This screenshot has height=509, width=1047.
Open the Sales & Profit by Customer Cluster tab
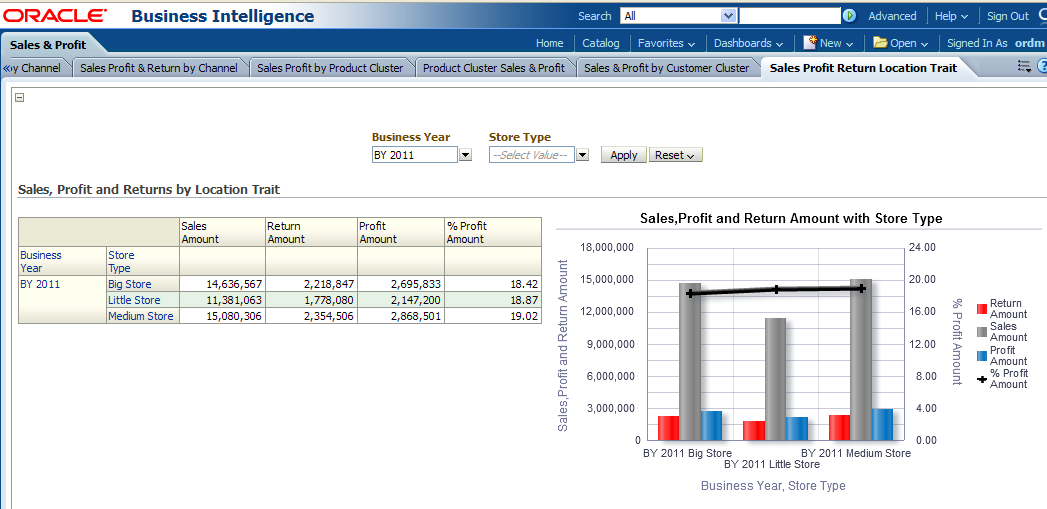tap(666, 68)
